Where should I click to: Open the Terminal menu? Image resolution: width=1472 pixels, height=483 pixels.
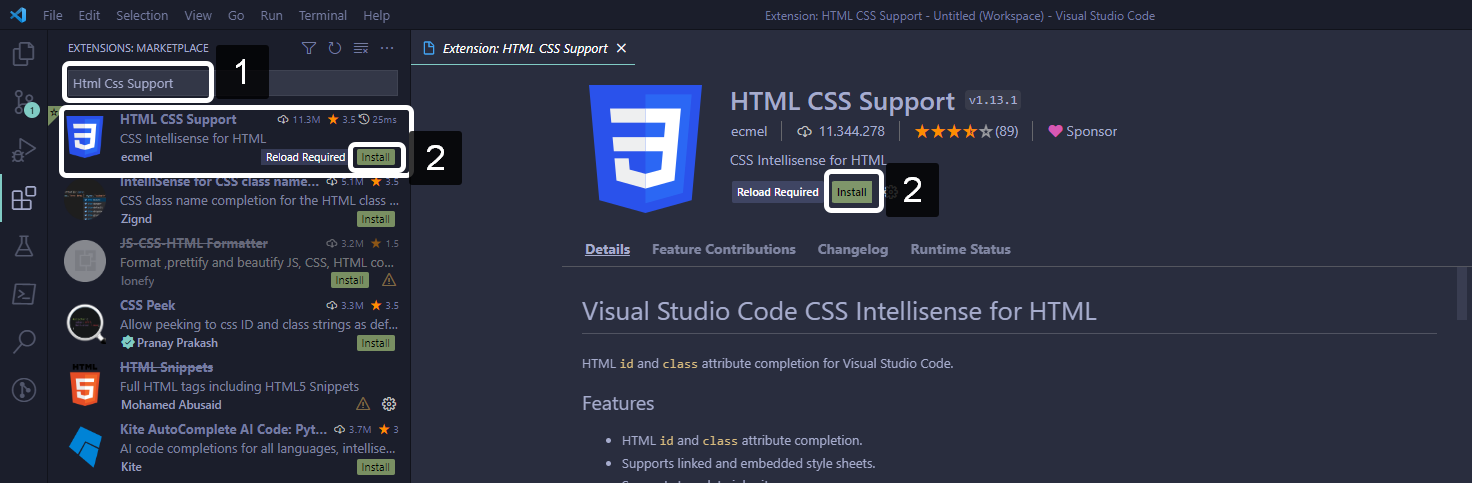[323, 16]
